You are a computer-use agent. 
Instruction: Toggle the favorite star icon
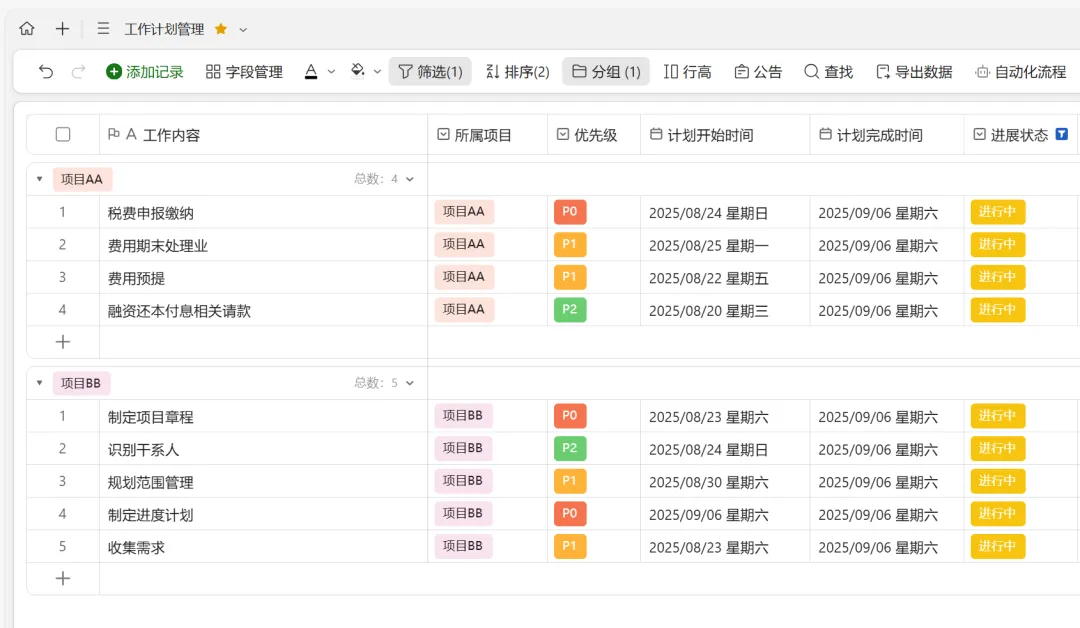click(x=221, y=29)
